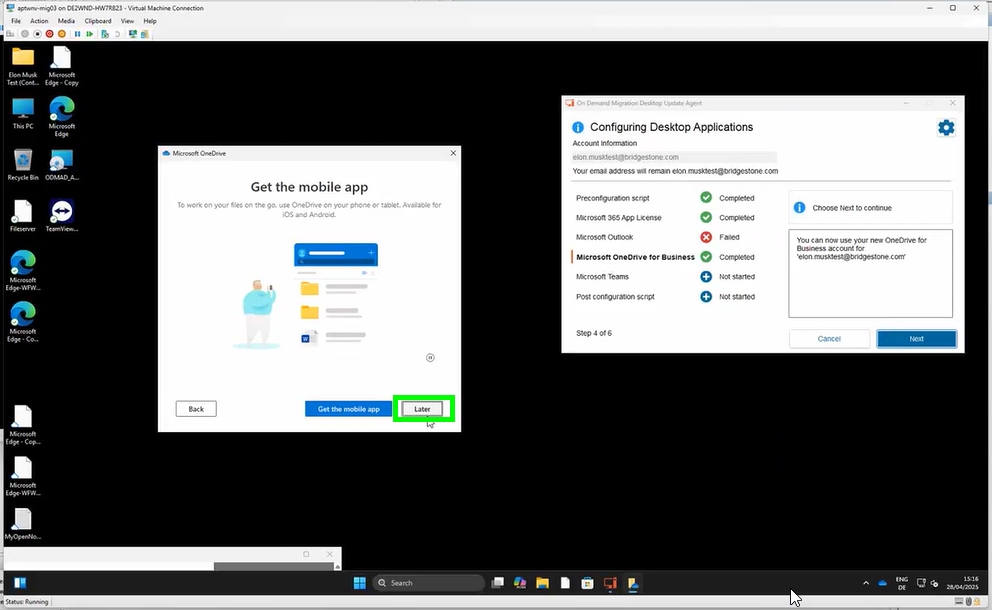Open the clock showing 15:16
Viewport: 992px width, 610px height.
[x=962, y=583]
